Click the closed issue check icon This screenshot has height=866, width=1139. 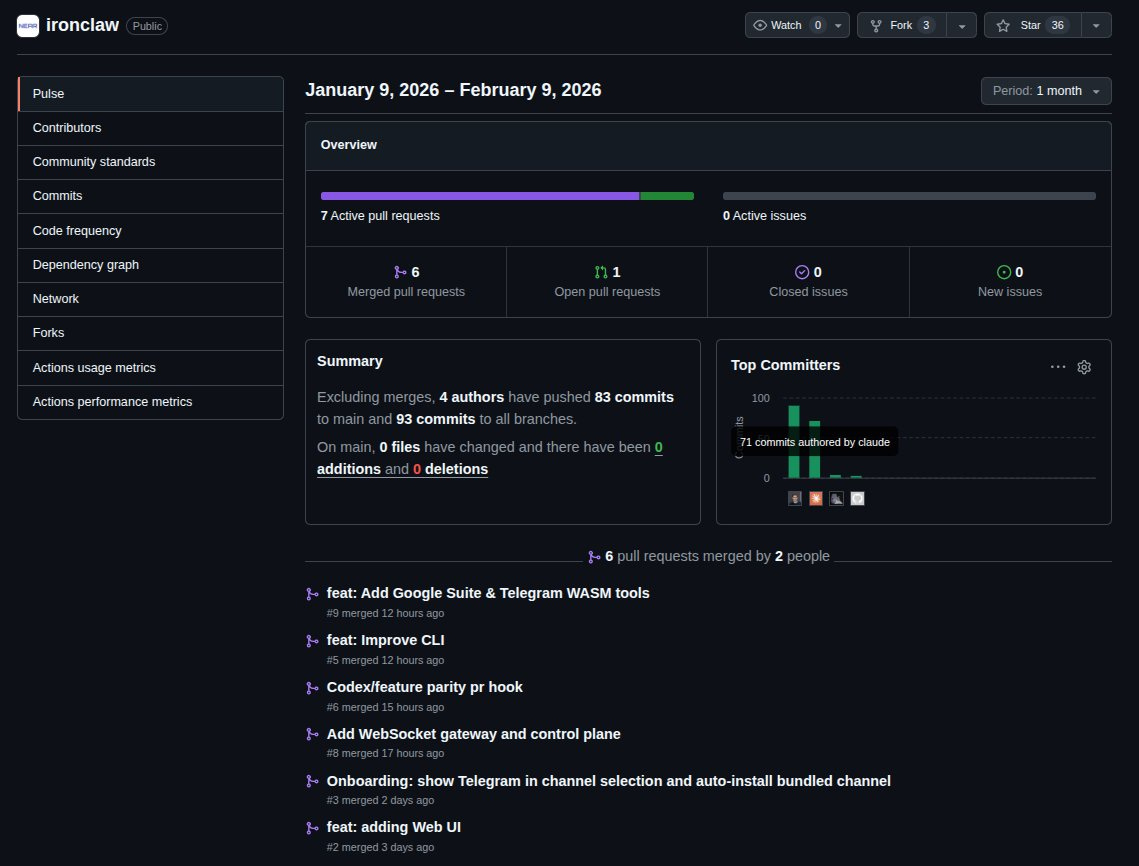click(802, 272)
